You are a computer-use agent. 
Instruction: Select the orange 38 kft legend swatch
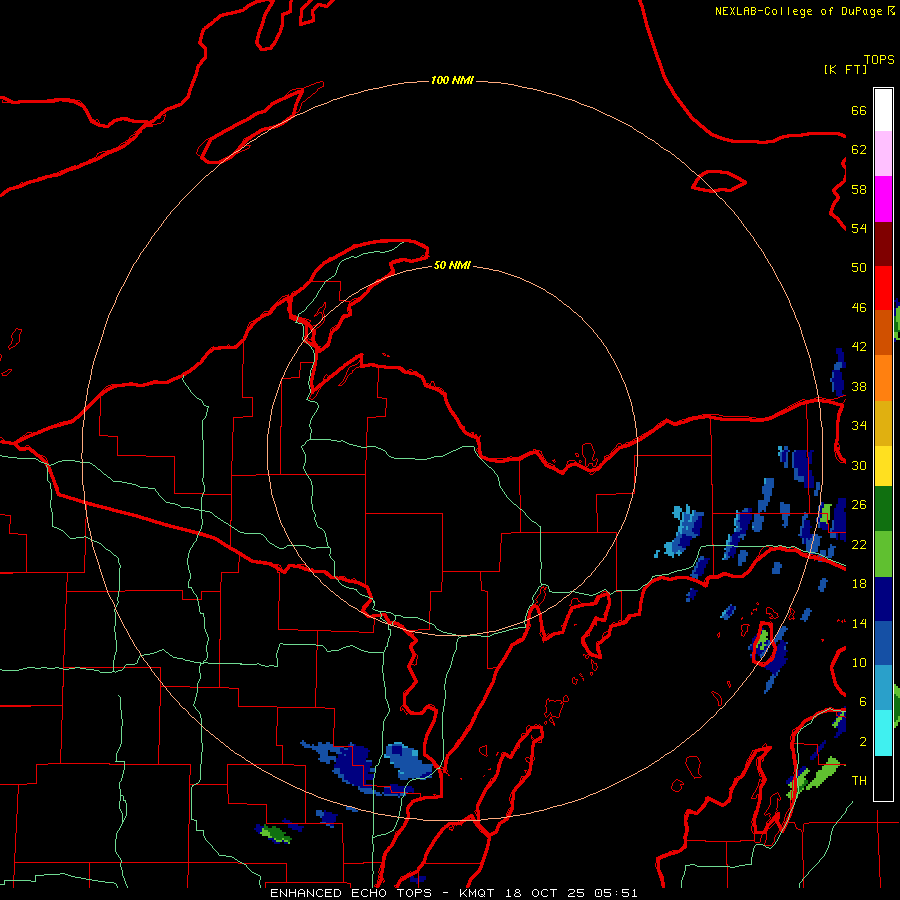883,378
